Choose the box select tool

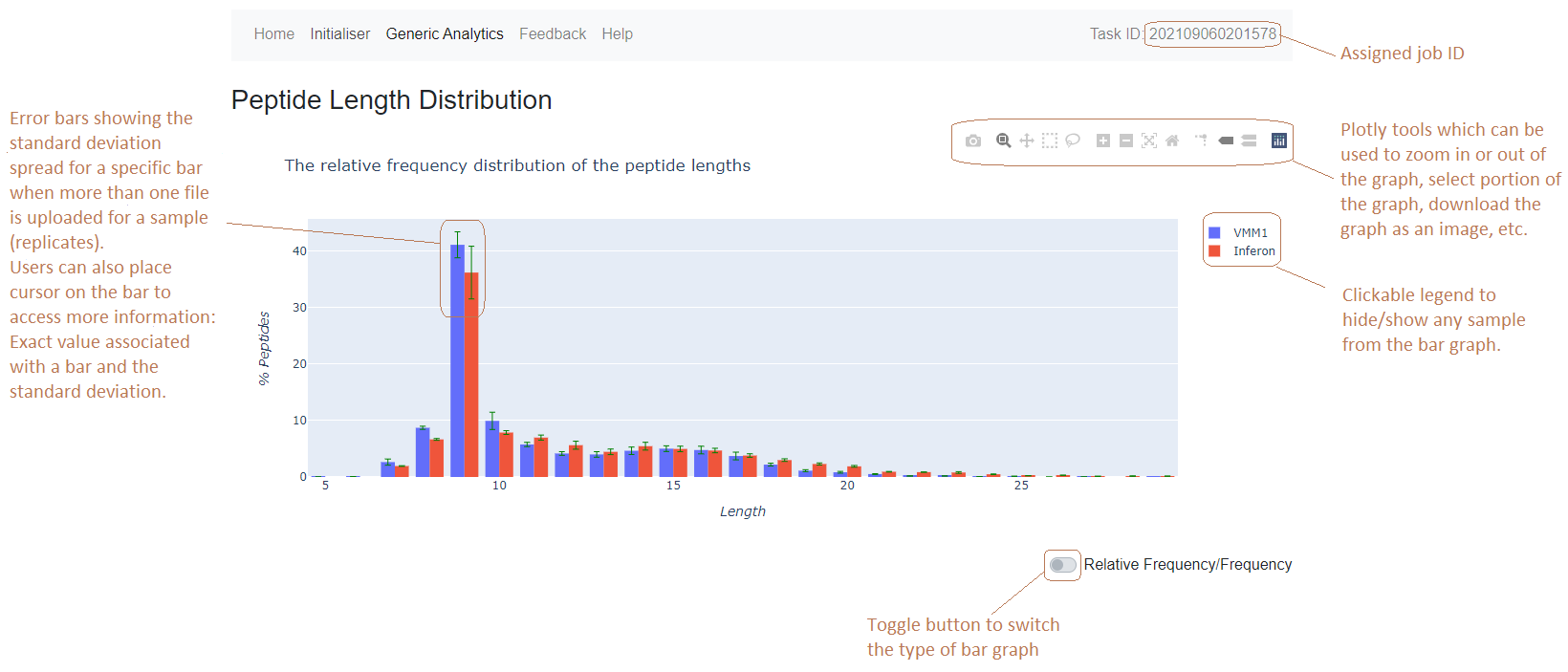(x=1050, y=141)
